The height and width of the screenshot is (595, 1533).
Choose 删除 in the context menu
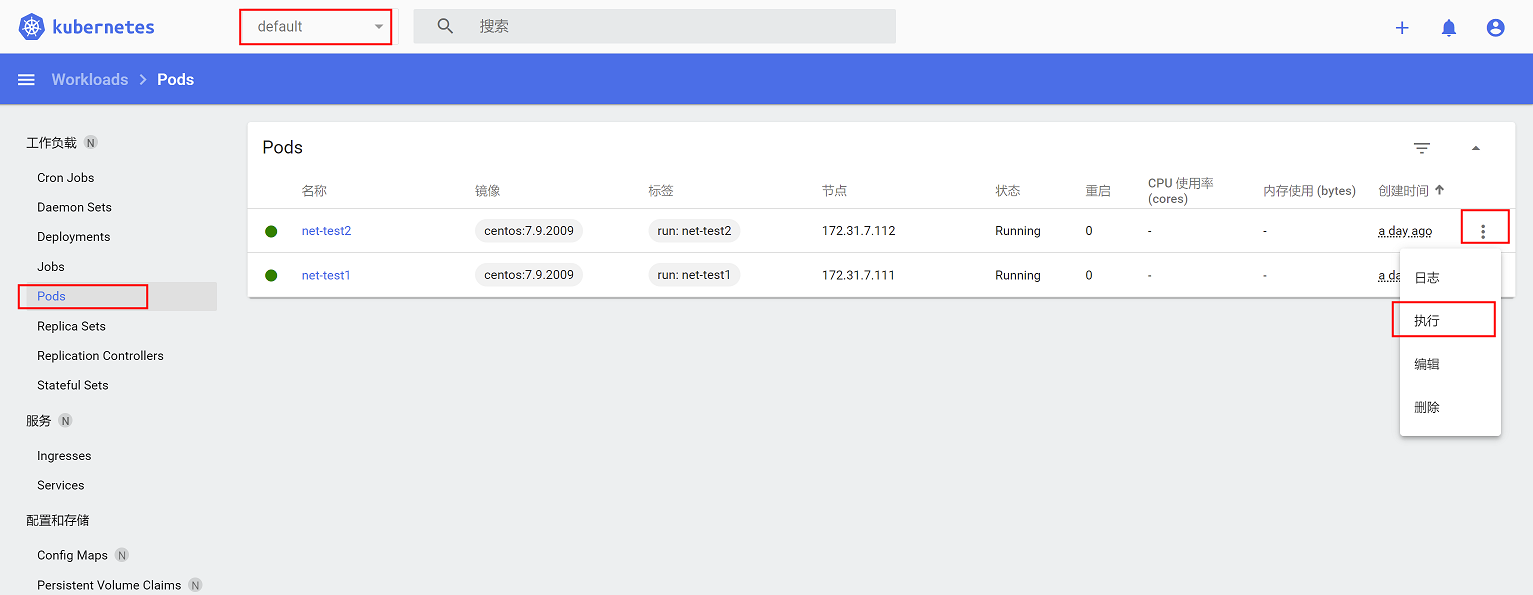coord(1427,408)
